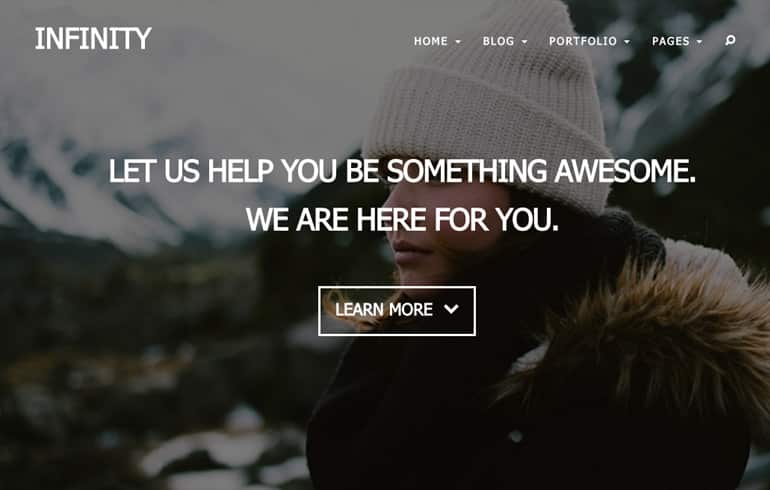Expand the HOME dropdown caret
Viewport: 770px width, 490px height.
click(x=458, y=42)
